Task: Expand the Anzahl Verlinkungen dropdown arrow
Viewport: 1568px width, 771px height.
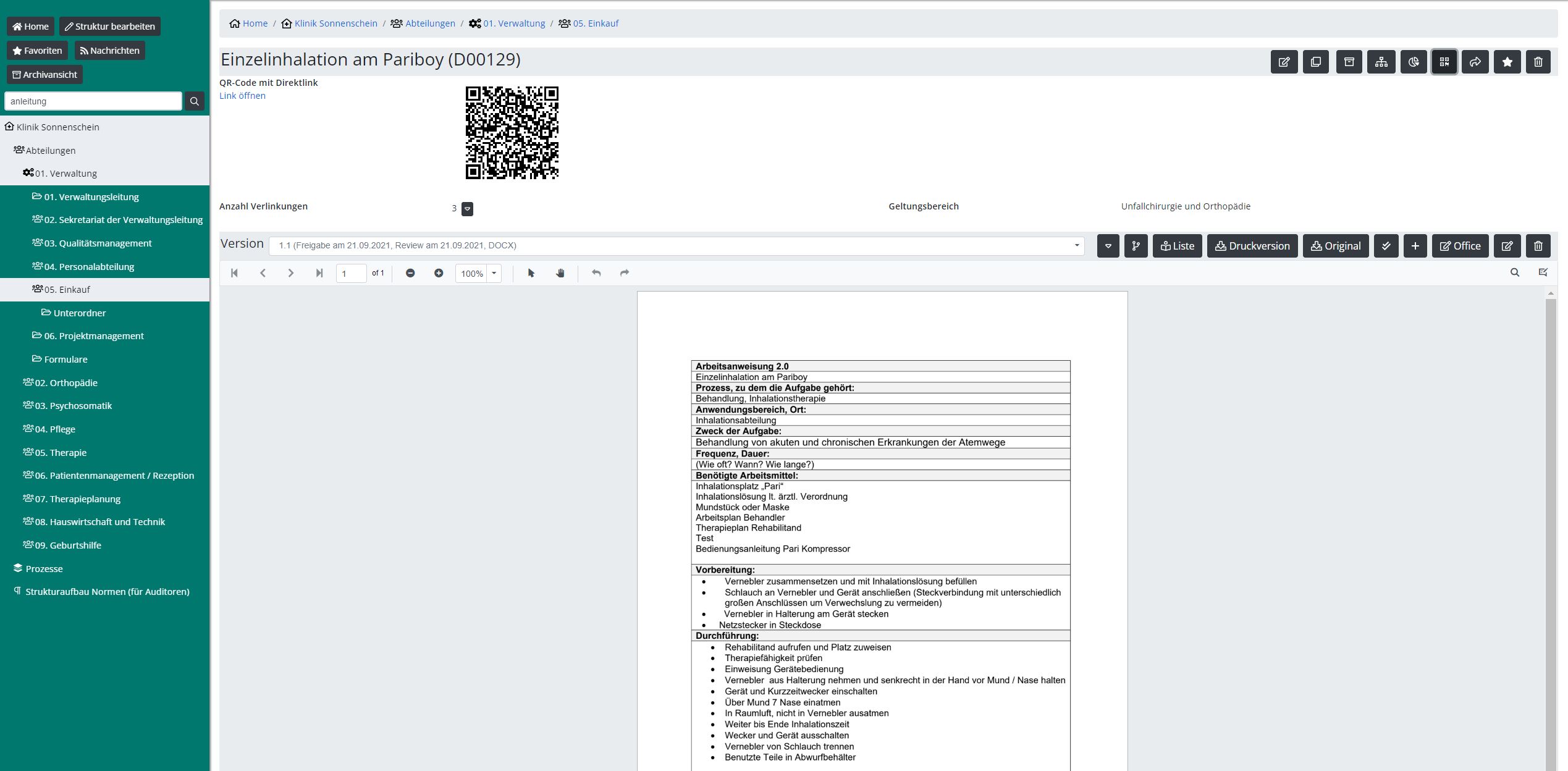Action: pyautogui.click(x=467, y=209)
